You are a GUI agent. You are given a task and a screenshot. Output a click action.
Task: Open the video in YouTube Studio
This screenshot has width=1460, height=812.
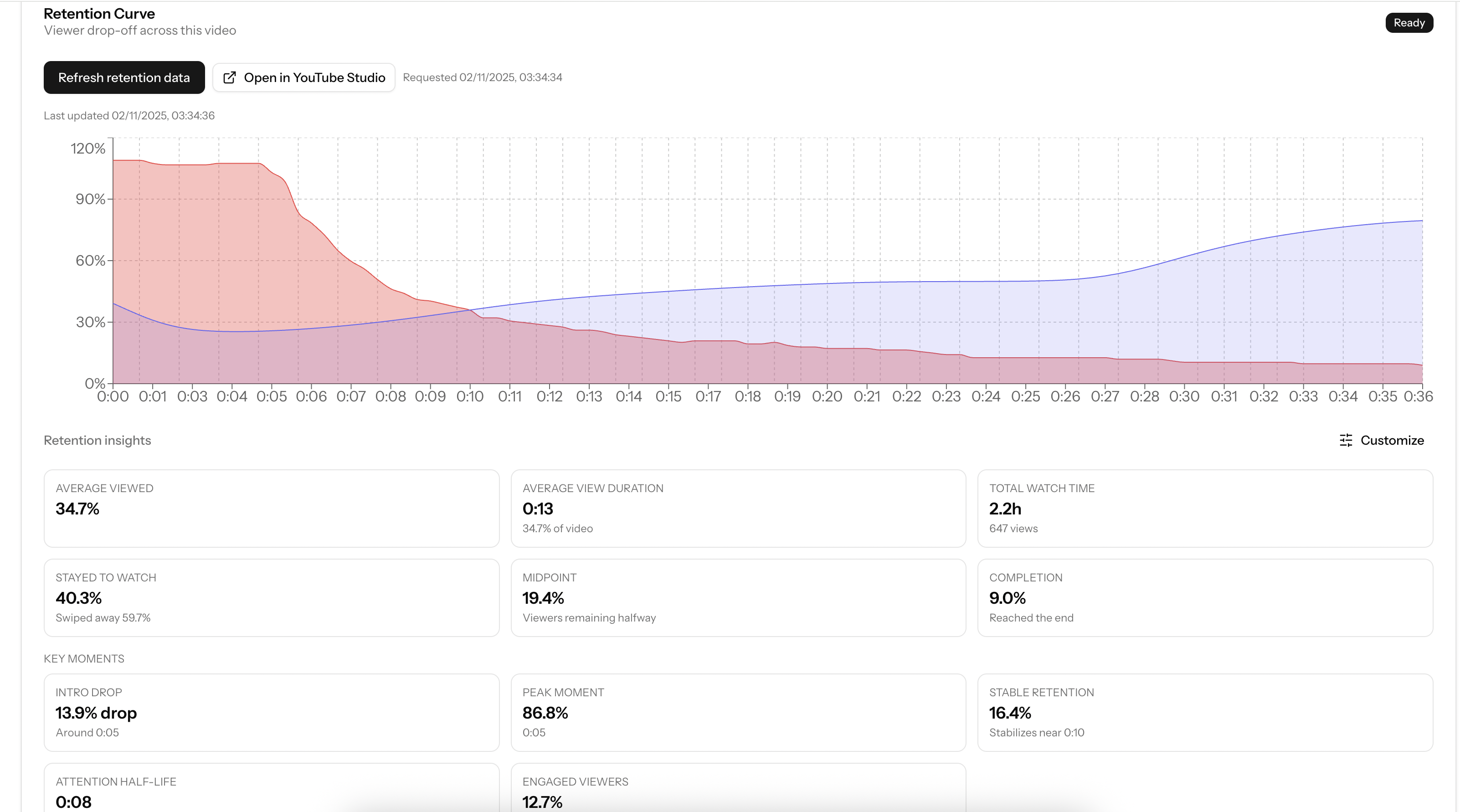tap(304, 77)
